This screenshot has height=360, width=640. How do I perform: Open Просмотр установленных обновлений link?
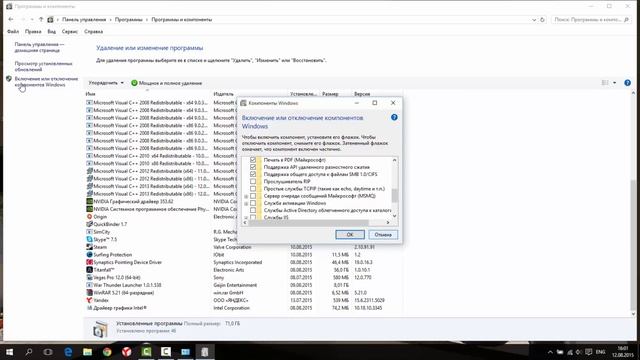[43, 67]
